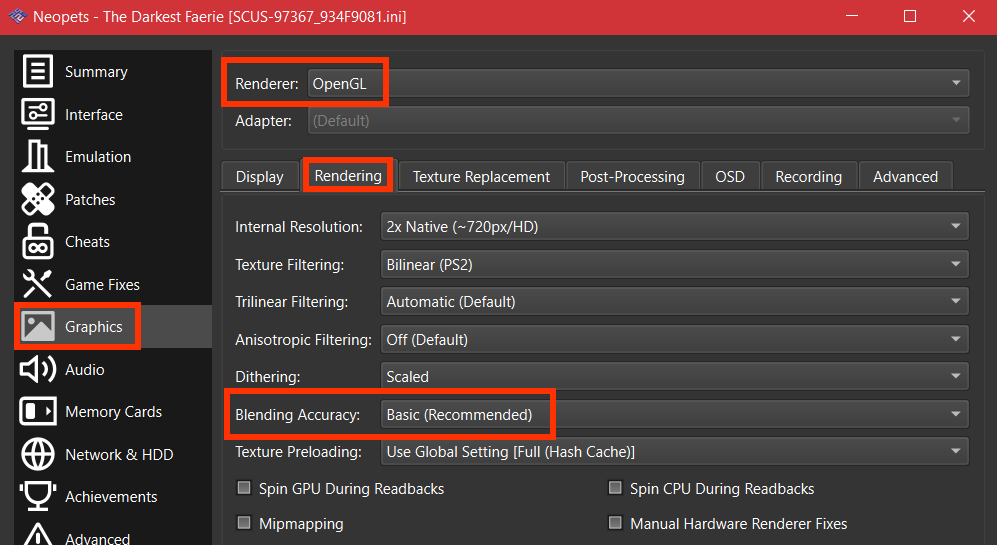
Task: Click the Patches bandage icon
Action: point(38,199)
